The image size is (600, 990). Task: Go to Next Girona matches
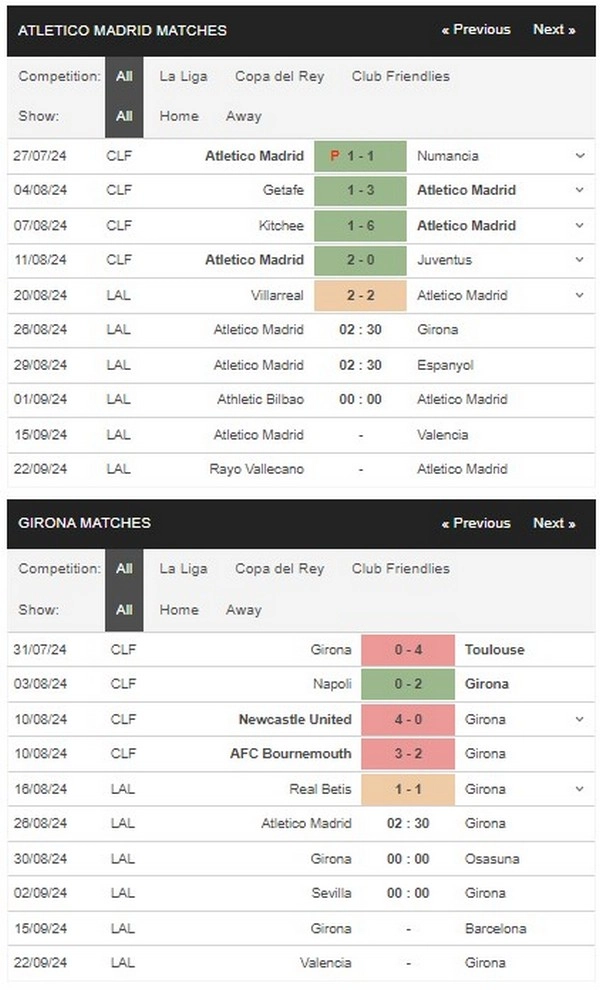554,523
